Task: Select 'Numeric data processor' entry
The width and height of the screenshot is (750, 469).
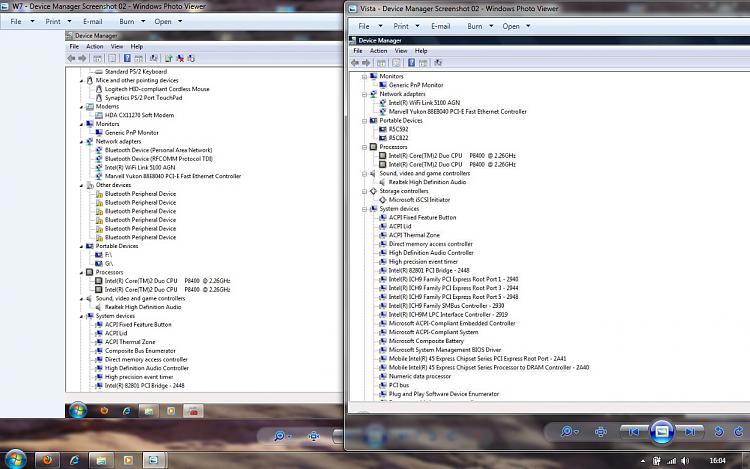Action: [419, 376]
